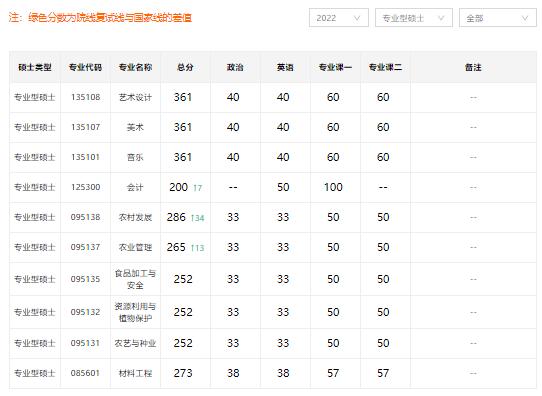Click the major name 农业管理
Screen dimensions: 542x396
coord(135,247)
